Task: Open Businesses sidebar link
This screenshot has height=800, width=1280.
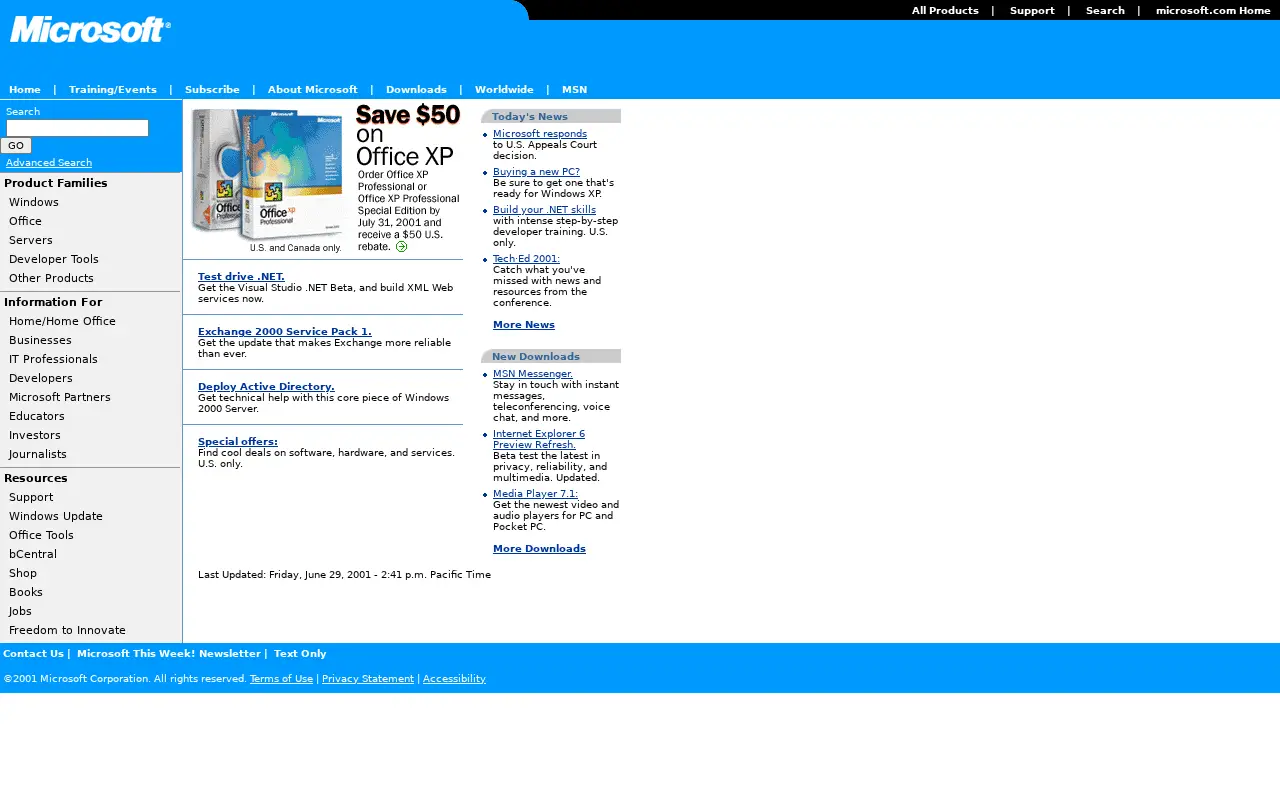Action: (40, 340)
